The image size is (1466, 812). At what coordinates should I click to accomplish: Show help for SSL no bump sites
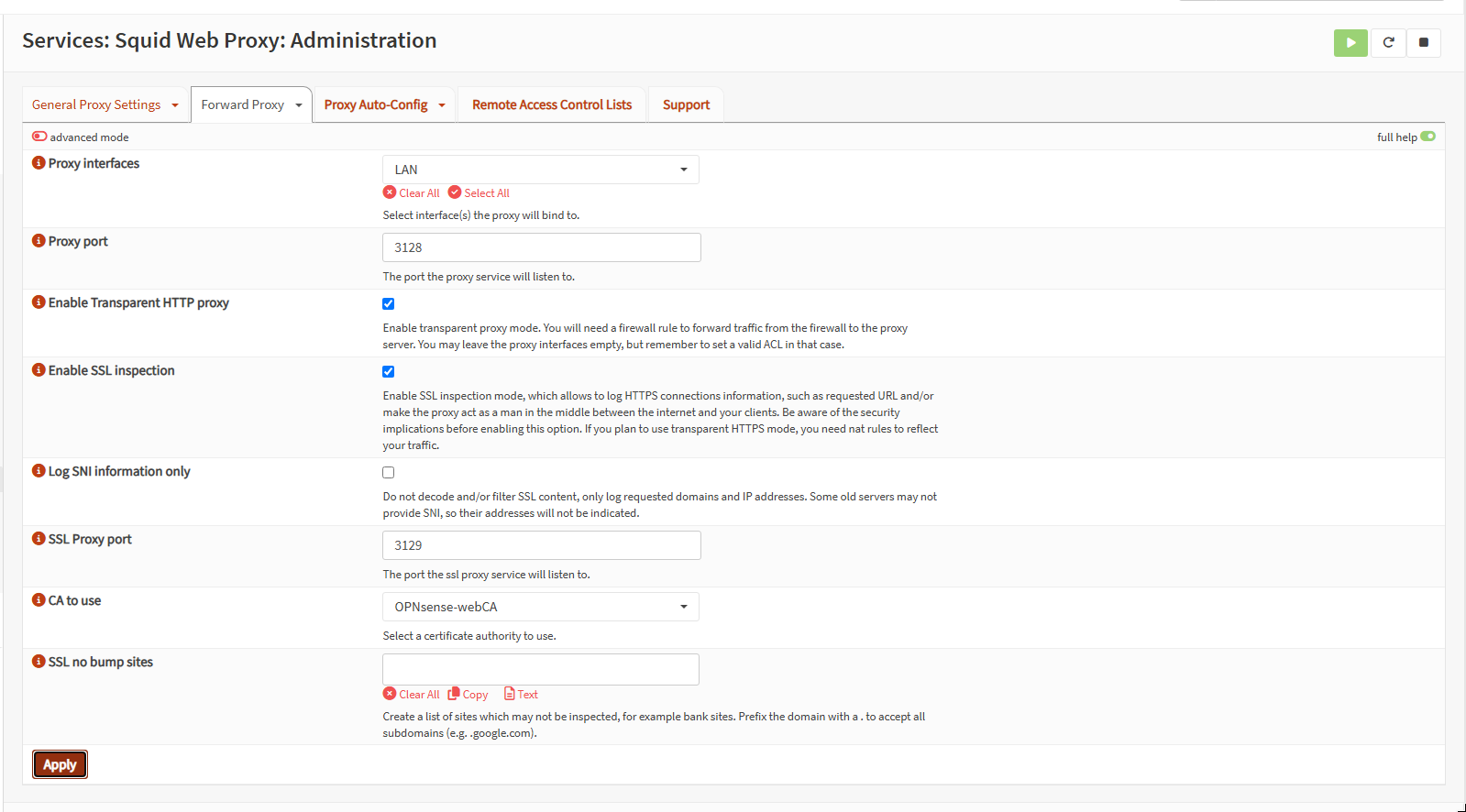[x=39, y=661]
